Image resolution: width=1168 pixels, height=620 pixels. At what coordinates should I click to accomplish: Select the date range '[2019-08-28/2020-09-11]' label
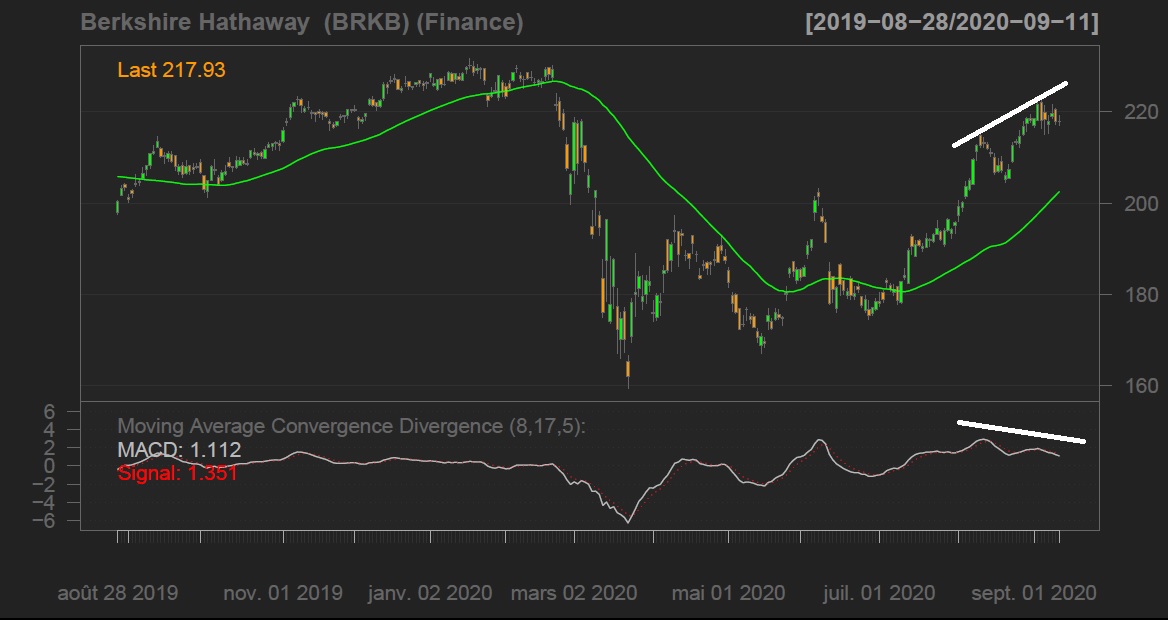(x=952, y=22)
